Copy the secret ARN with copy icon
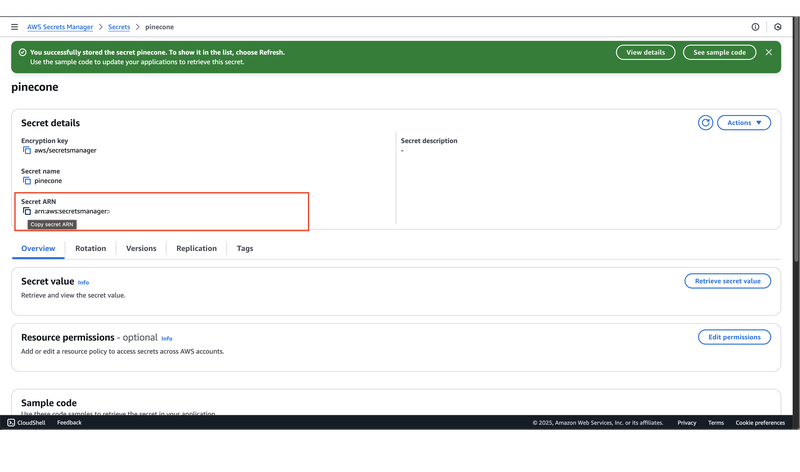This screenshot has width=800, height=472. 27,211
